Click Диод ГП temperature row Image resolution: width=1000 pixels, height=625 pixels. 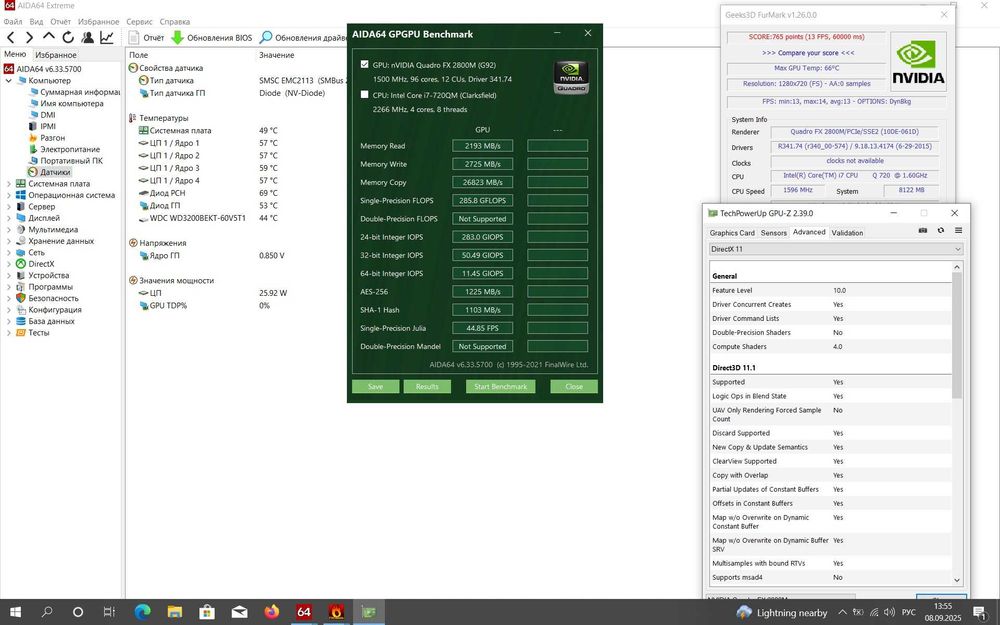[209, 205]
